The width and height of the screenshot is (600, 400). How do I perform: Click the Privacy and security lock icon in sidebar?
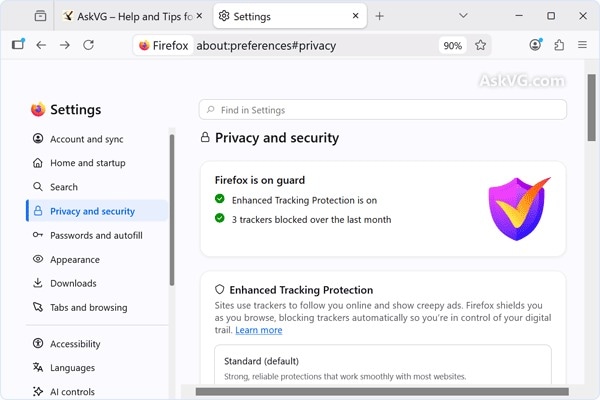point(38,211)
